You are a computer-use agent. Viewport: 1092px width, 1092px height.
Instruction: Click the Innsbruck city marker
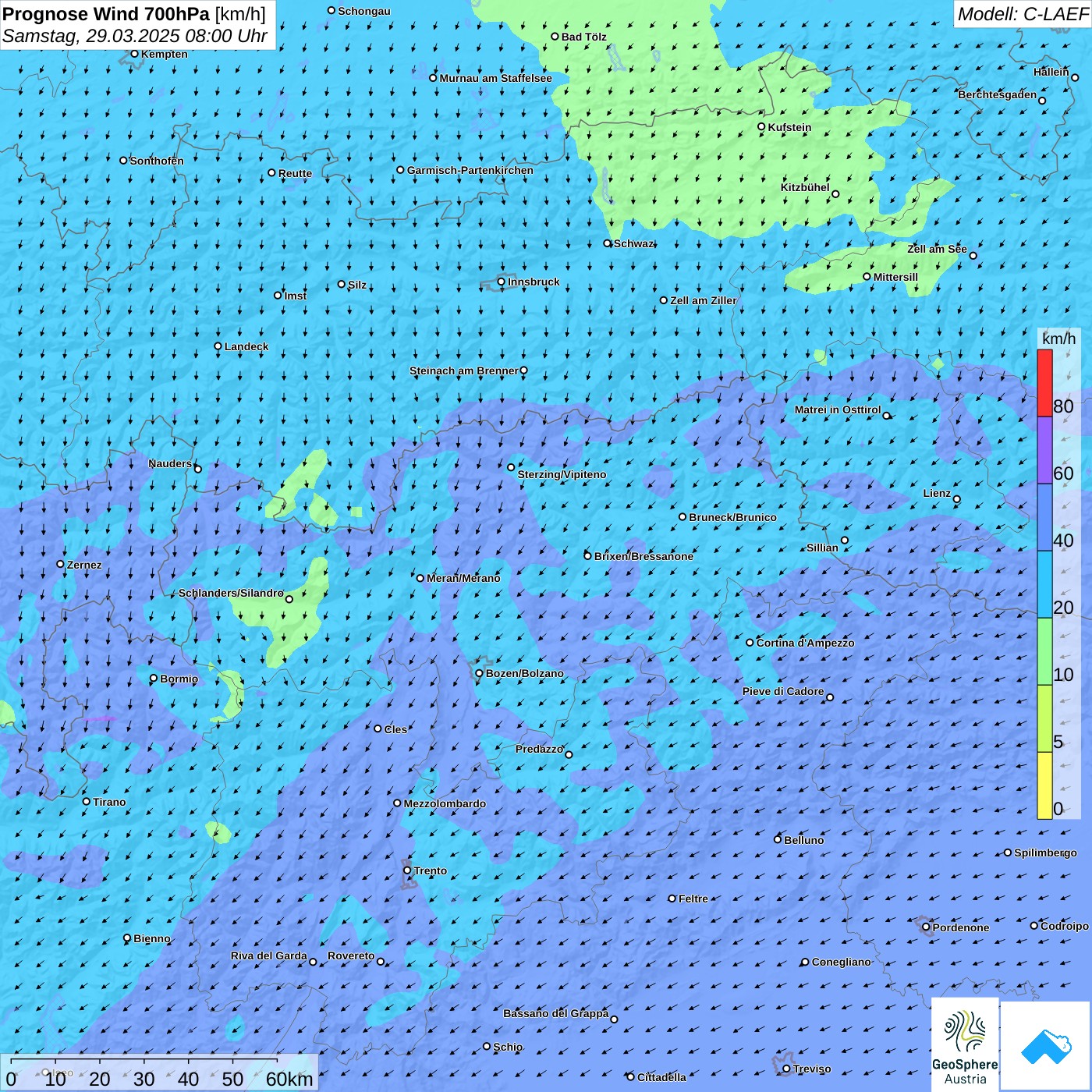(502, 282)
